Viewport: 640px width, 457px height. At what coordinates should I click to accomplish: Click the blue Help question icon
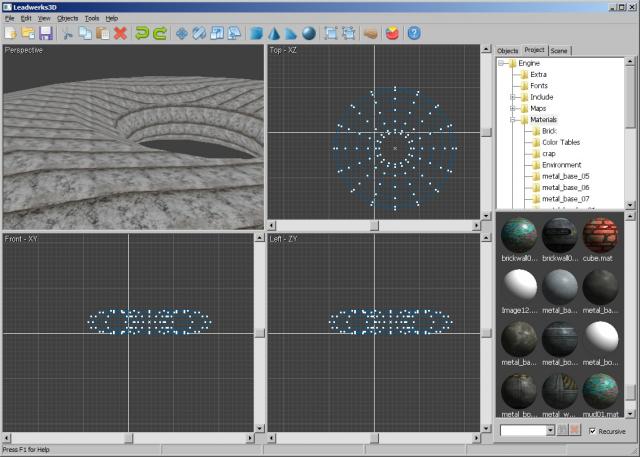point(414,33)
